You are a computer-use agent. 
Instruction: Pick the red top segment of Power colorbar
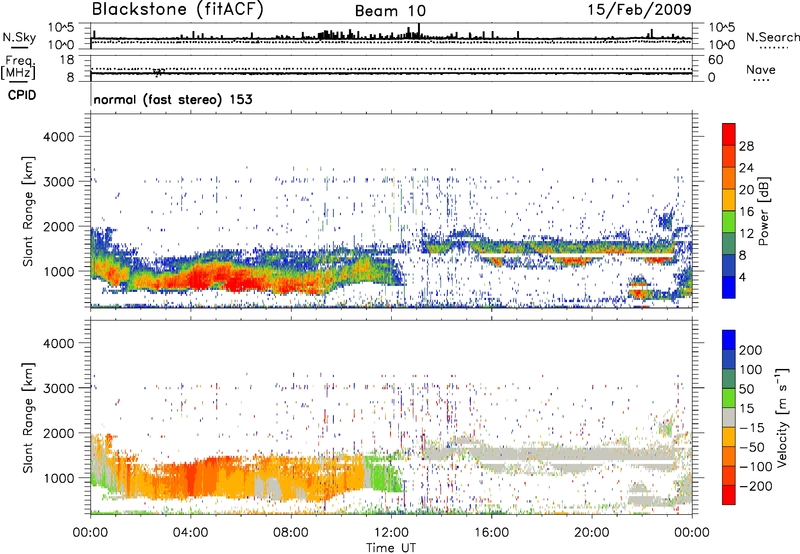(729, 135)
